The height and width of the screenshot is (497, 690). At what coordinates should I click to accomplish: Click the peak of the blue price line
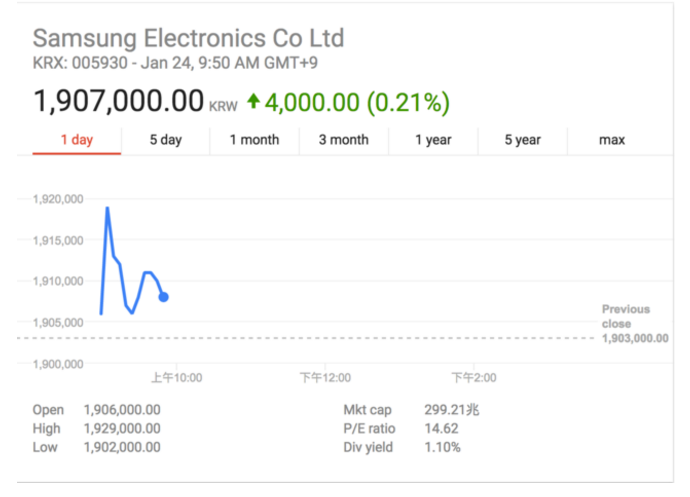[107, 208]
